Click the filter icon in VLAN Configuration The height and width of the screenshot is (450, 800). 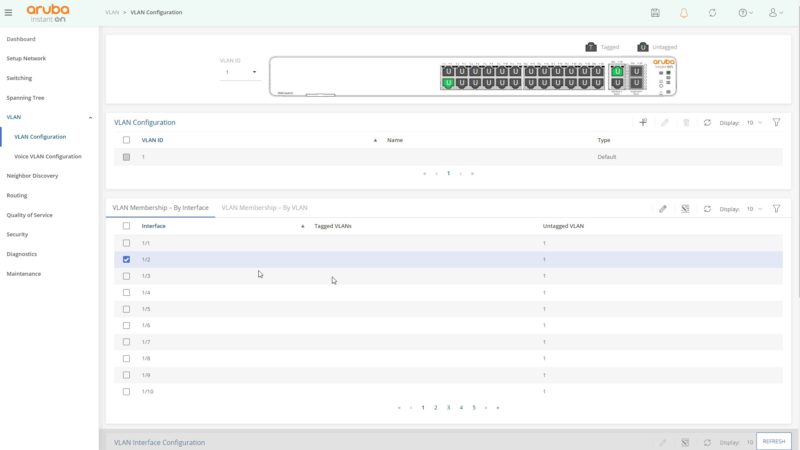tap(776, 122)
